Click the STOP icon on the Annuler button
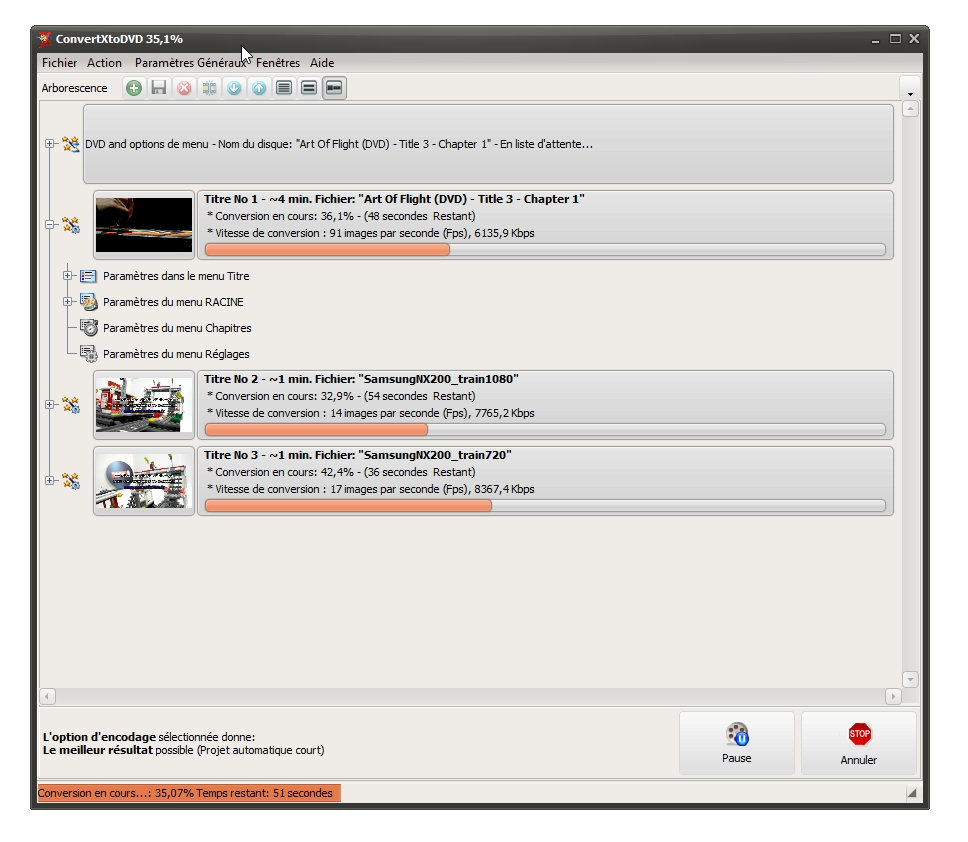This screenshot has width=968, height=842. click(x=859, y=733)
